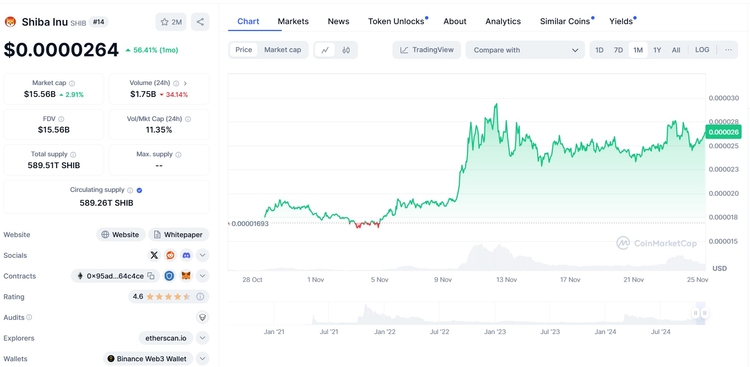Click the 0.000026 current price label
This screenshot has height=367, width=750.
point(724,132)
